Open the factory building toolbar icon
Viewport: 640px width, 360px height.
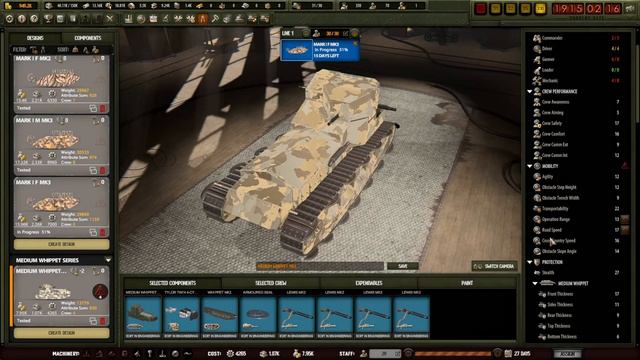coord(128,19)
